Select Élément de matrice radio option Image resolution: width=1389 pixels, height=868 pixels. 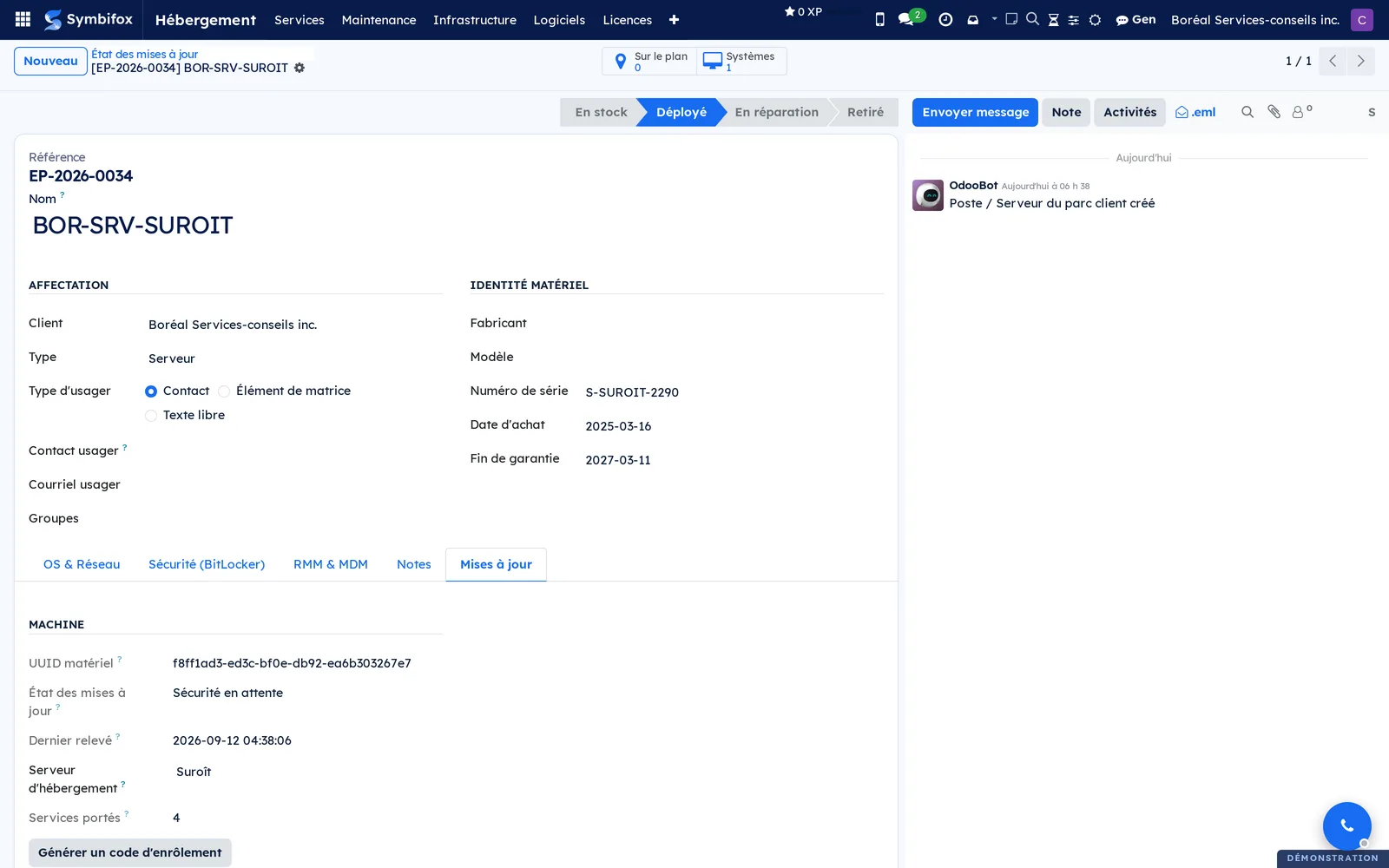click(x=224, y=391)
